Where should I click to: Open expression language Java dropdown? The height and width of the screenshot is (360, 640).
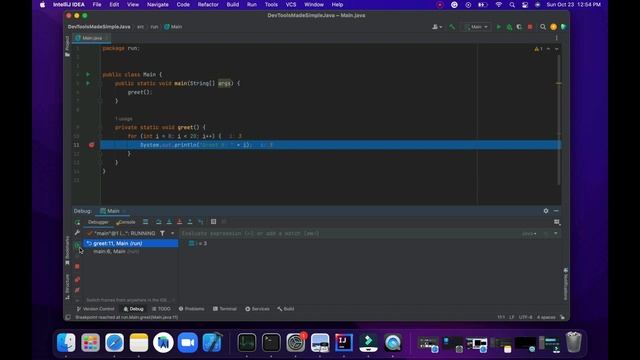[529, 233]
